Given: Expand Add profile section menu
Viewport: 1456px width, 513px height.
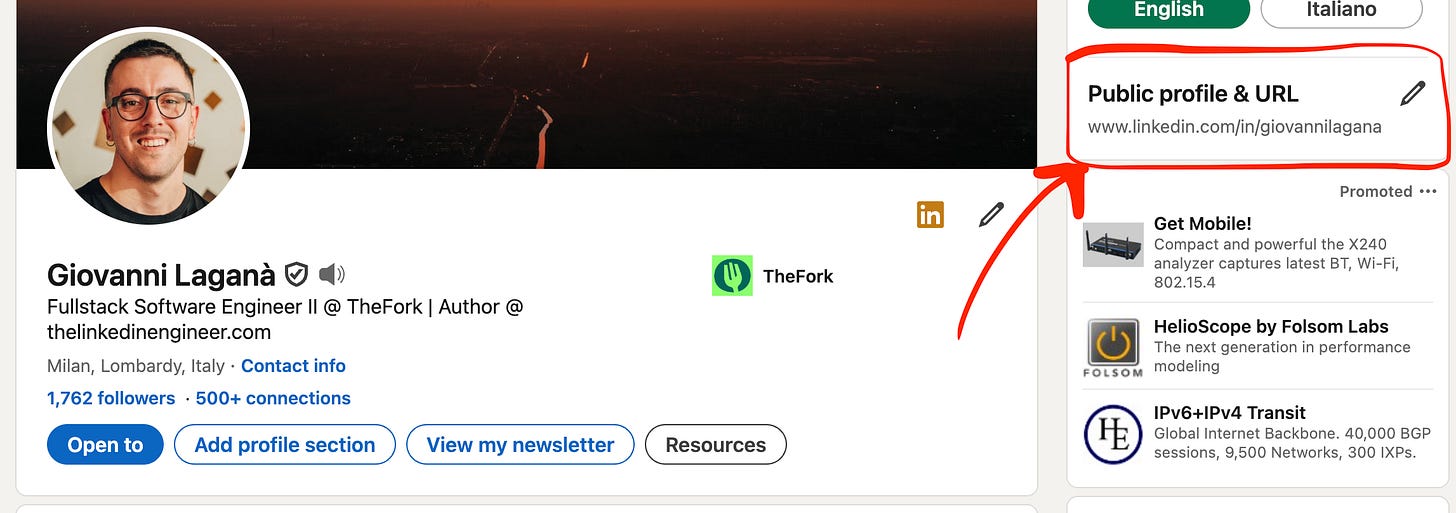Looking at the screenshot, I should [x=285, y=445].
